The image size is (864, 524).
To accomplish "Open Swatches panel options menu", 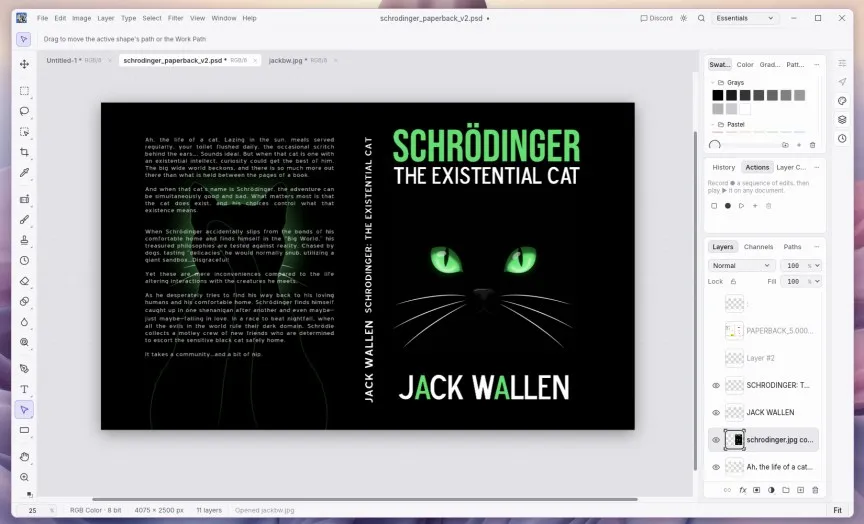I will coord(817,64).
